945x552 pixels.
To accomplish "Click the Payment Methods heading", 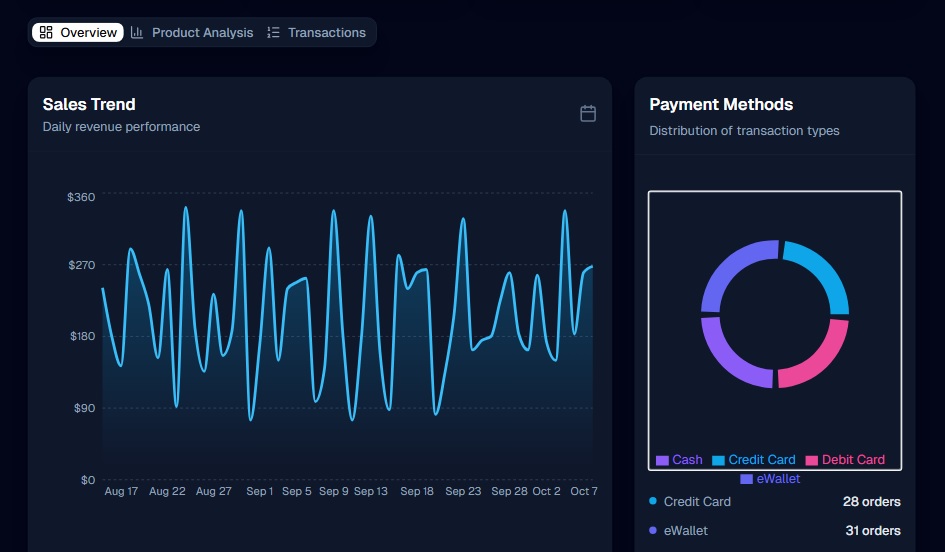I will (x=721, y=104).
